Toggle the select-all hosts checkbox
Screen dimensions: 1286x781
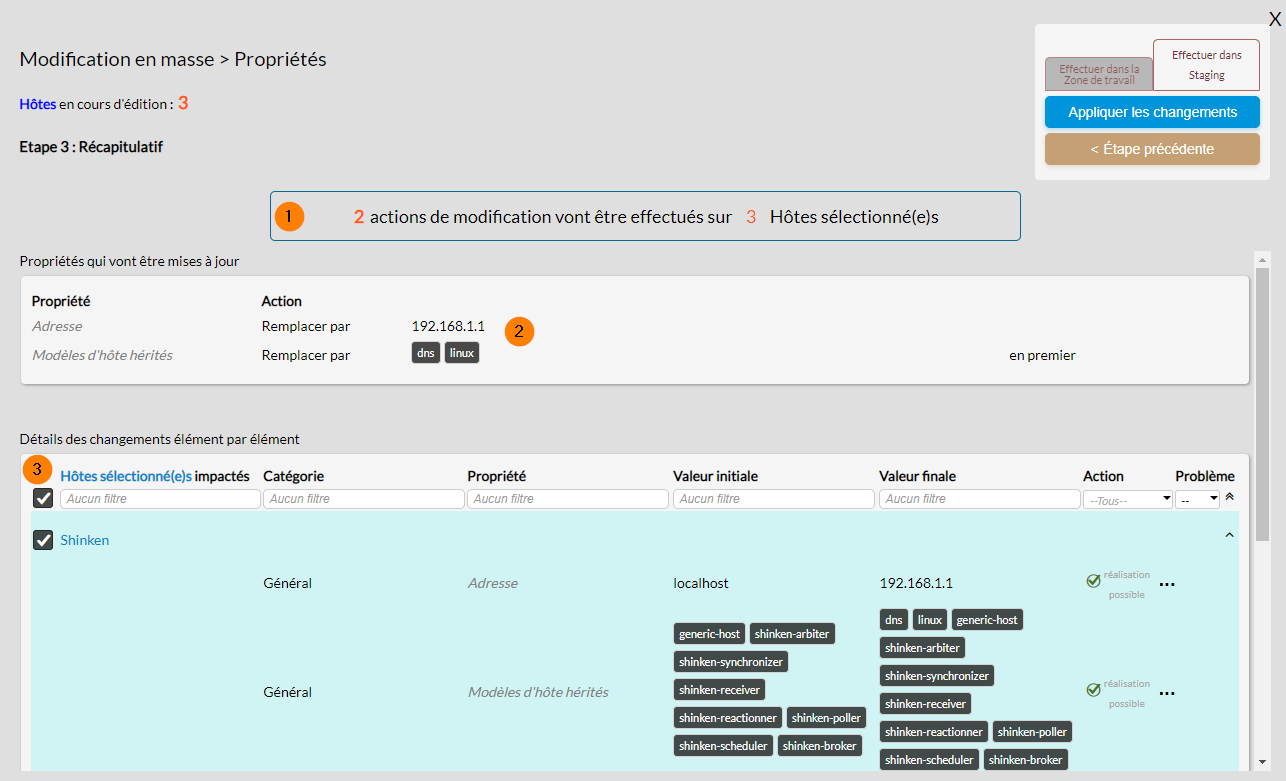(43, 498)
